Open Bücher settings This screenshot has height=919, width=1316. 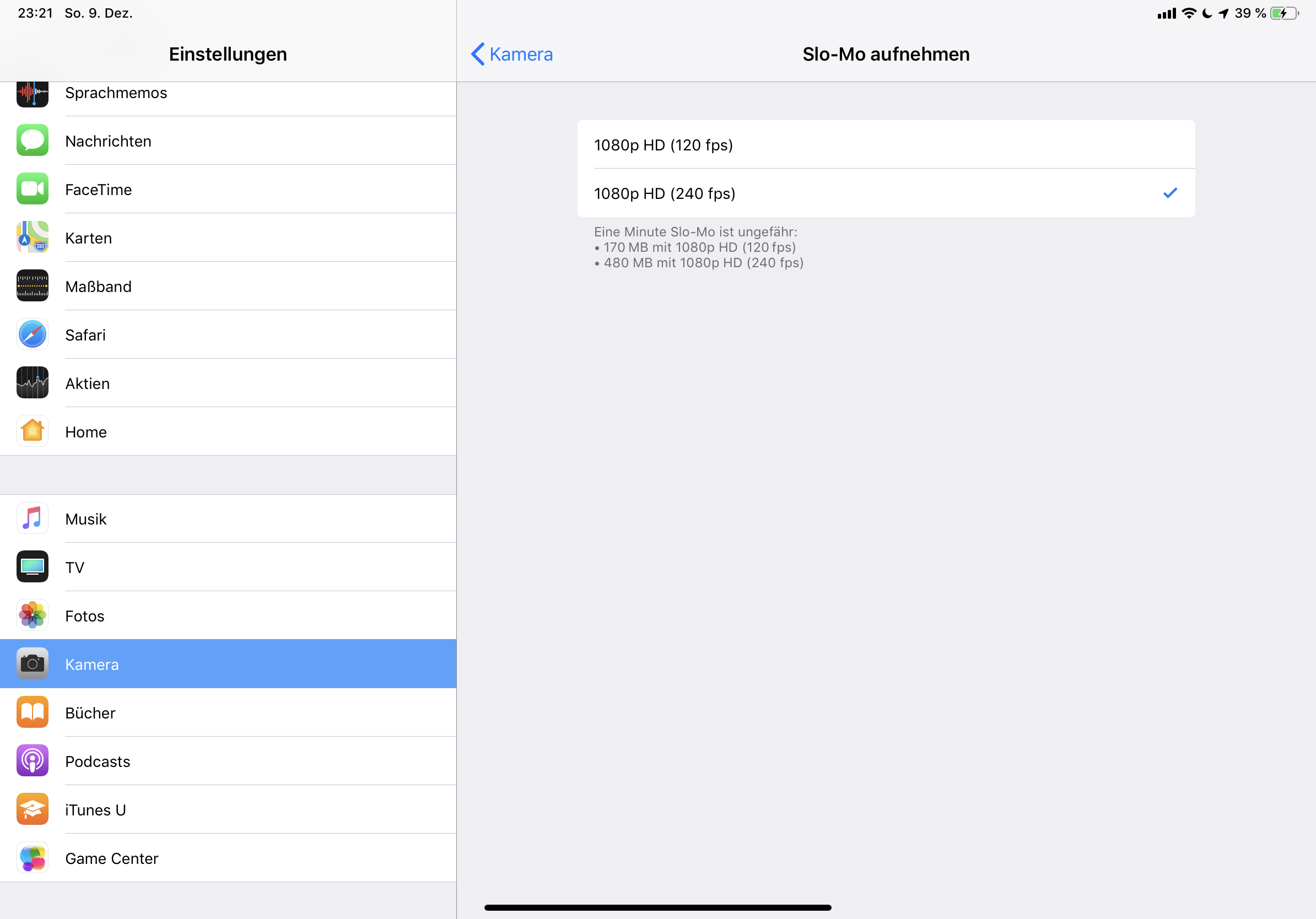pos(228,713)
